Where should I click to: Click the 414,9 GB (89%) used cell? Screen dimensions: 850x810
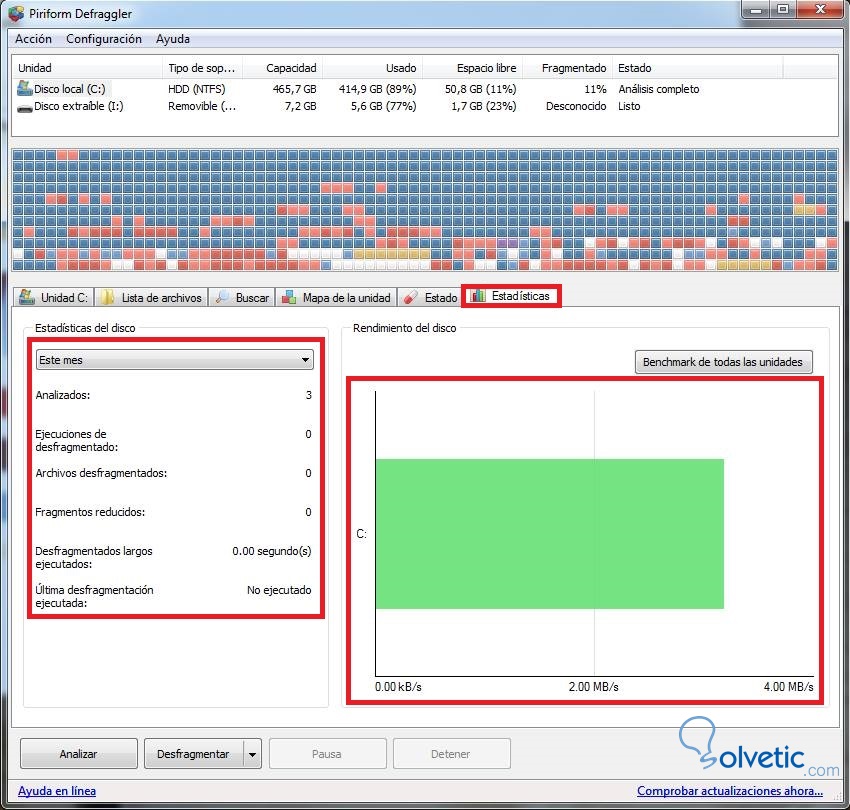[377, 89]
